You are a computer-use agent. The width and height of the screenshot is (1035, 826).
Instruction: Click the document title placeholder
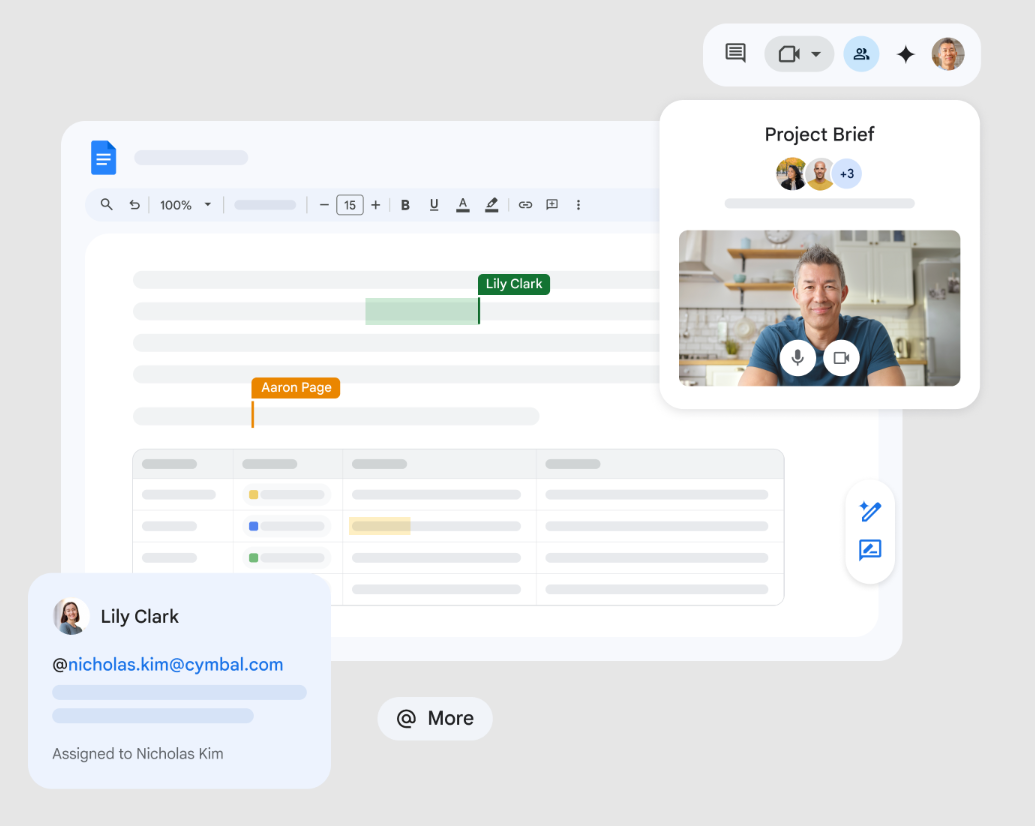point(191,157)
